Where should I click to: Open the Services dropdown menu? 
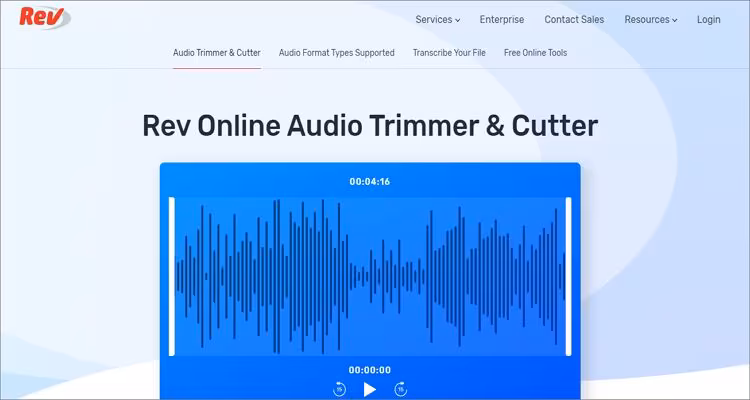438,20
